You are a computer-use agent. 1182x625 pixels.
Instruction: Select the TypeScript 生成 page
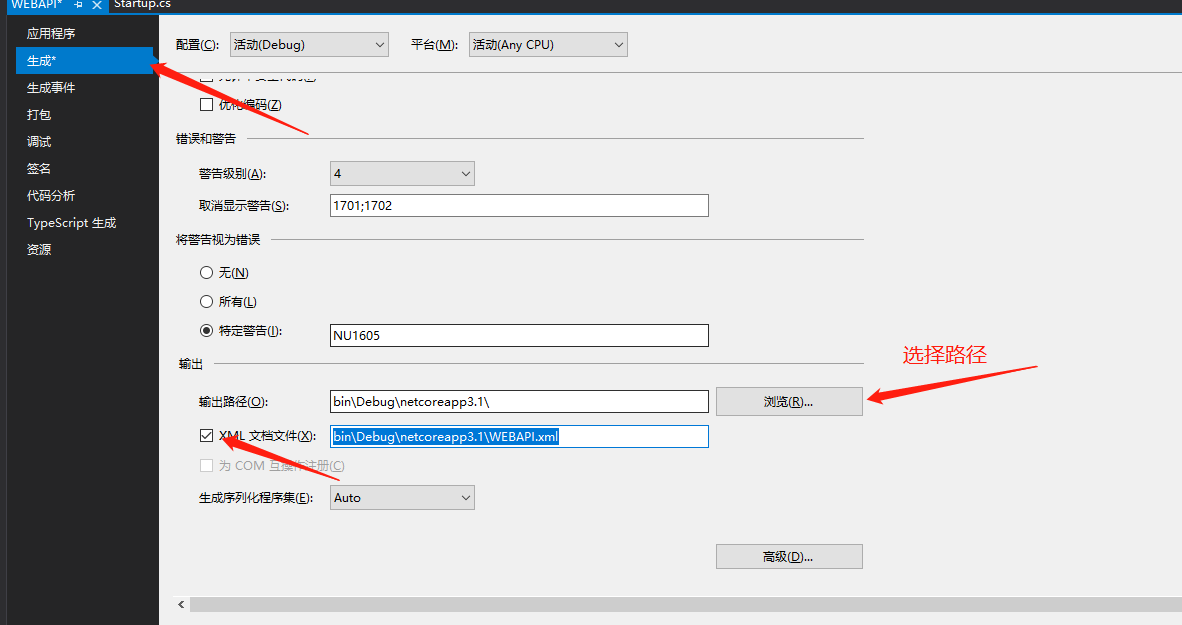(x=72, y=223)
